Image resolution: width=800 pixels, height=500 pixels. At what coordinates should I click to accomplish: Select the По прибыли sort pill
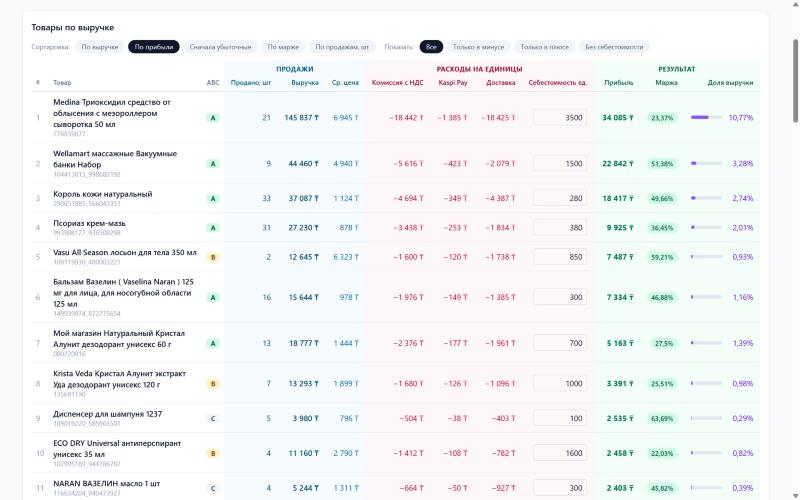click(x=154, y=47)
